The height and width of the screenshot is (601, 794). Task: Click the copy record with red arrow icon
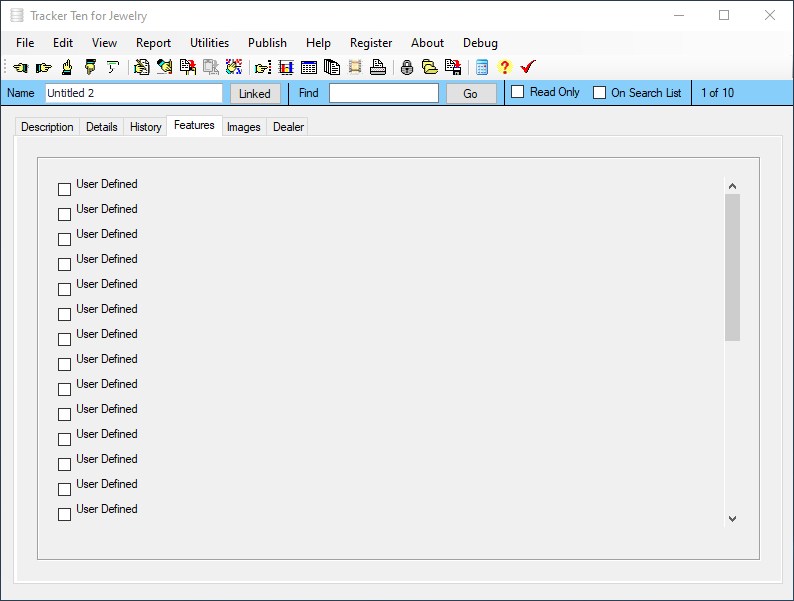188,67
